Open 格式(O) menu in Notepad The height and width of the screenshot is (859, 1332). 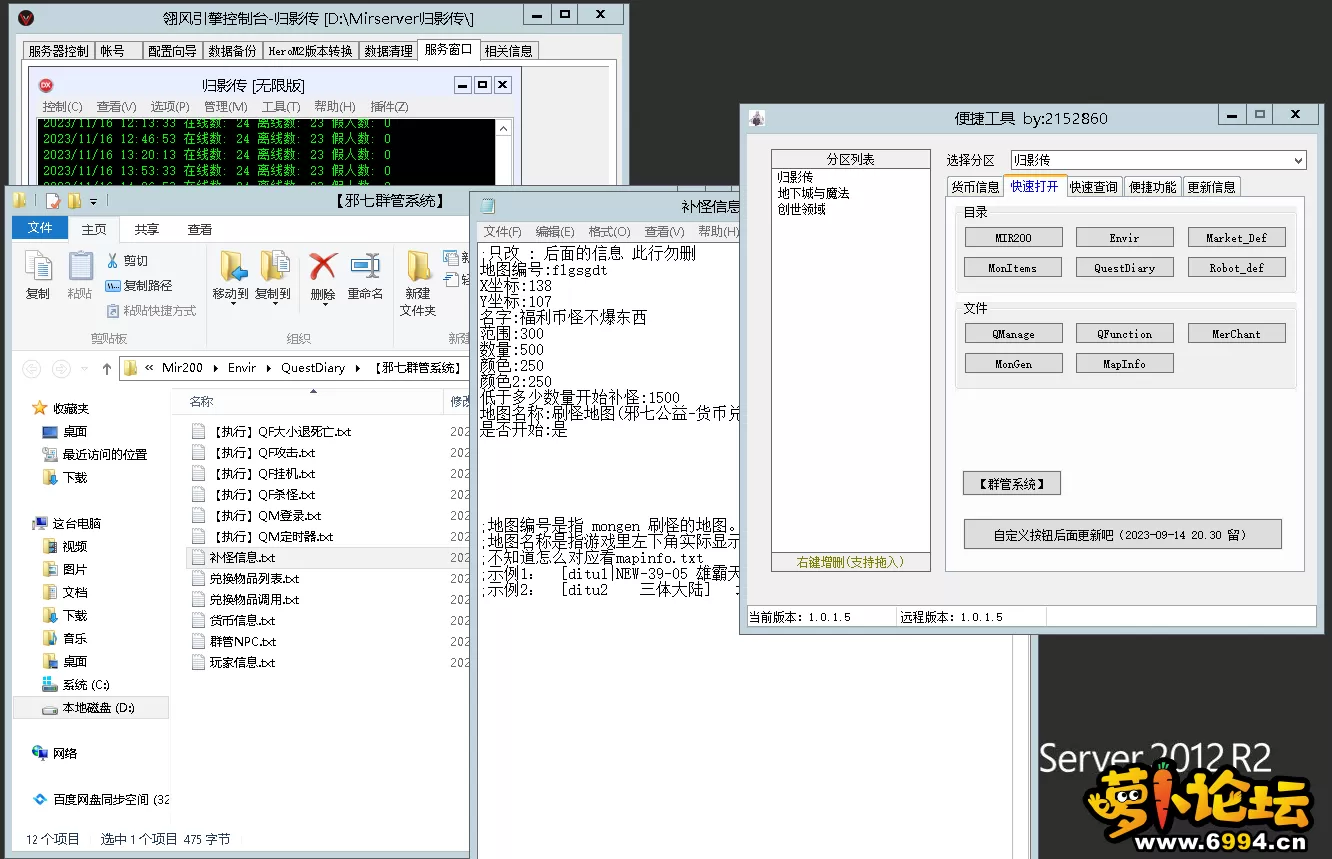click(609, 232)
